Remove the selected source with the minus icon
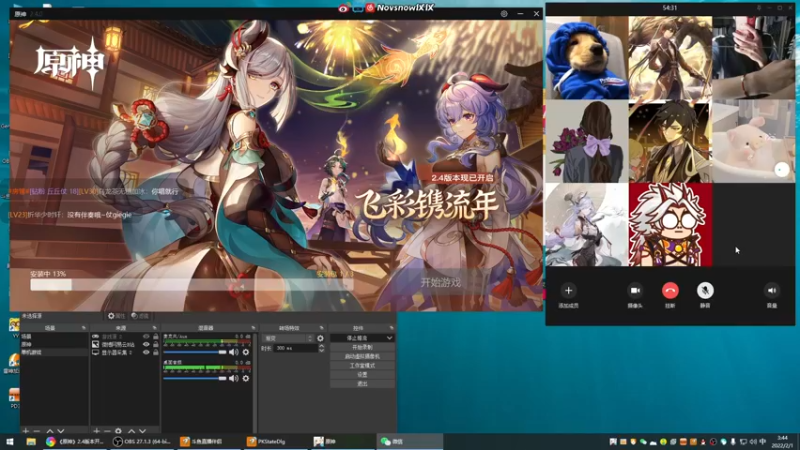Image resolution: width=800 pixels, height=450 pixels. coord(107,431)
